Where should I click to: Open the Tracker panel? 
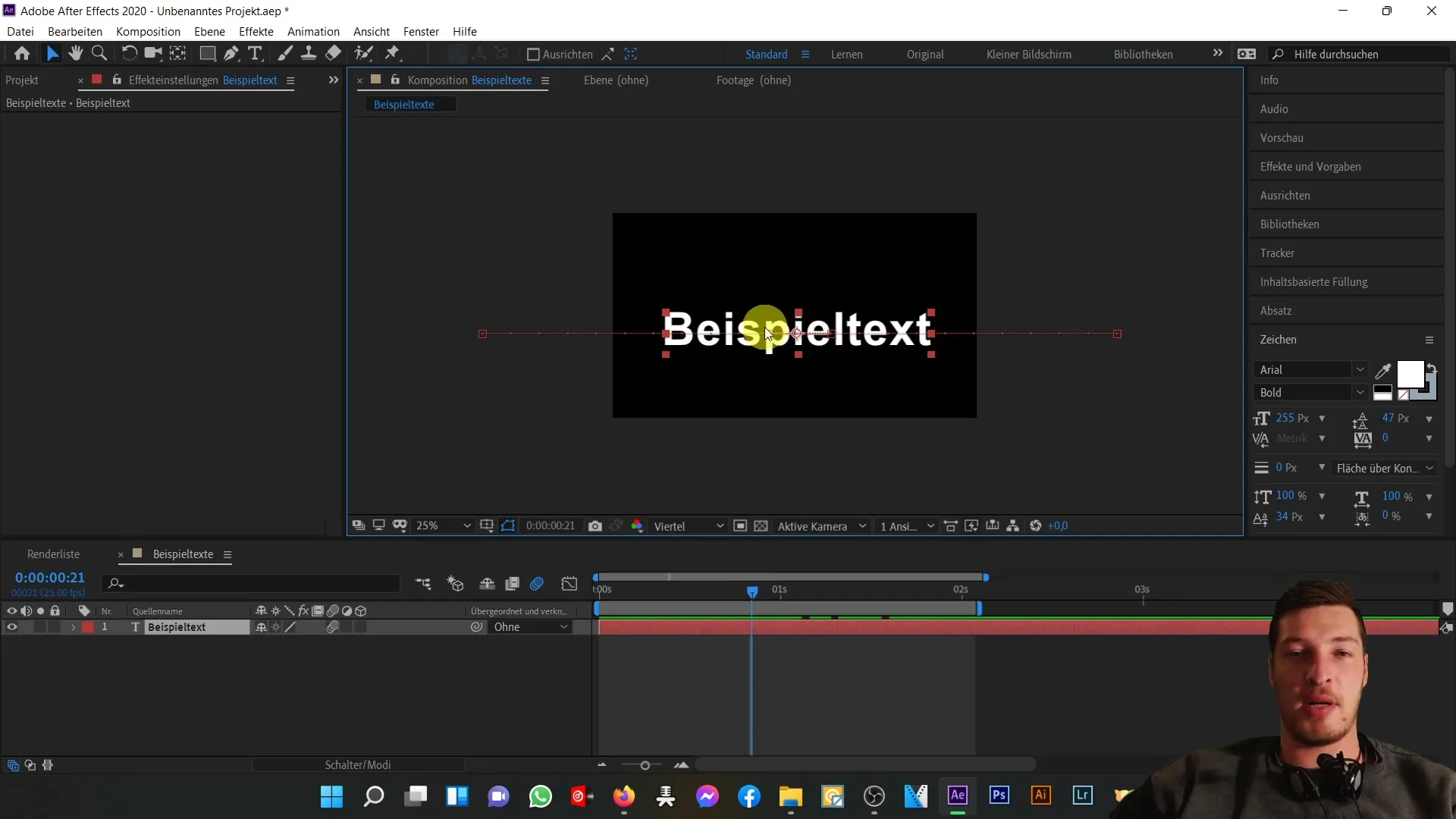tap(1277, 253)
